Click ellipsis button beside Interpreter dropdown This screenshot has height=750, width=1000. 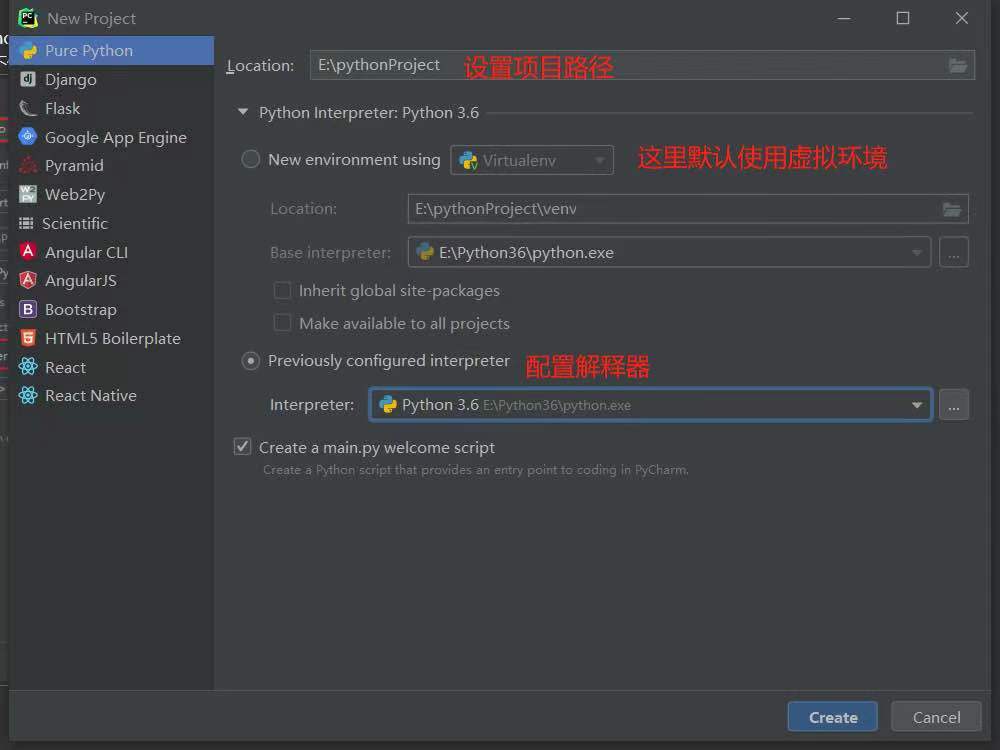(x=953, y=404)
